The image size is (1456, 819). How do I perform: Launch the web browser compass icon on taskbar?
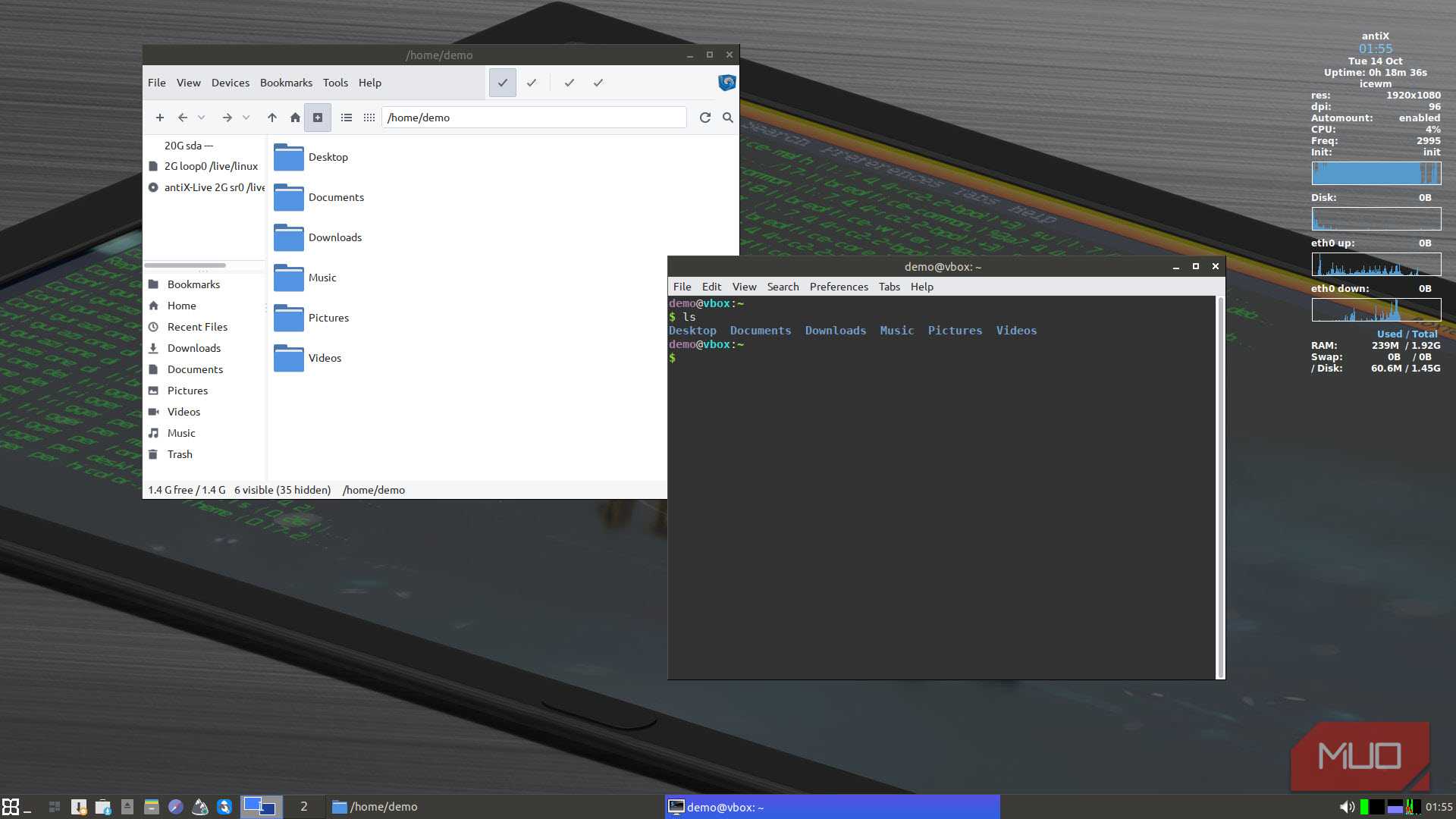(175, 807)
